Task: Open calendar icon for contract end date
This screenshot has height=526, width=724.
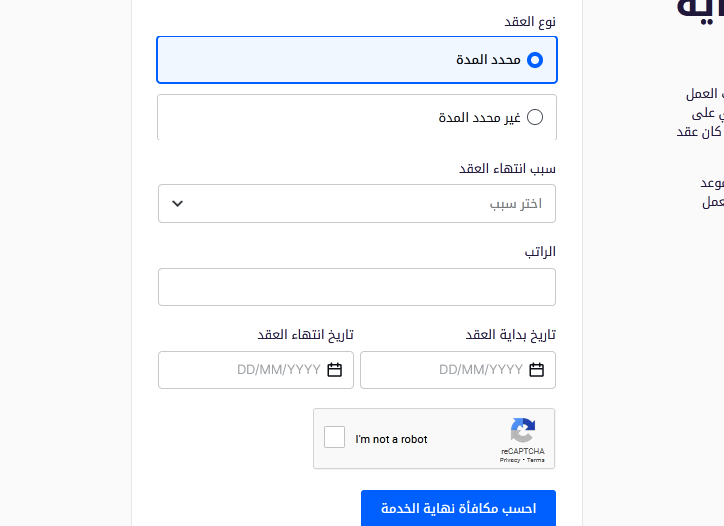Action: click(335, 370)
